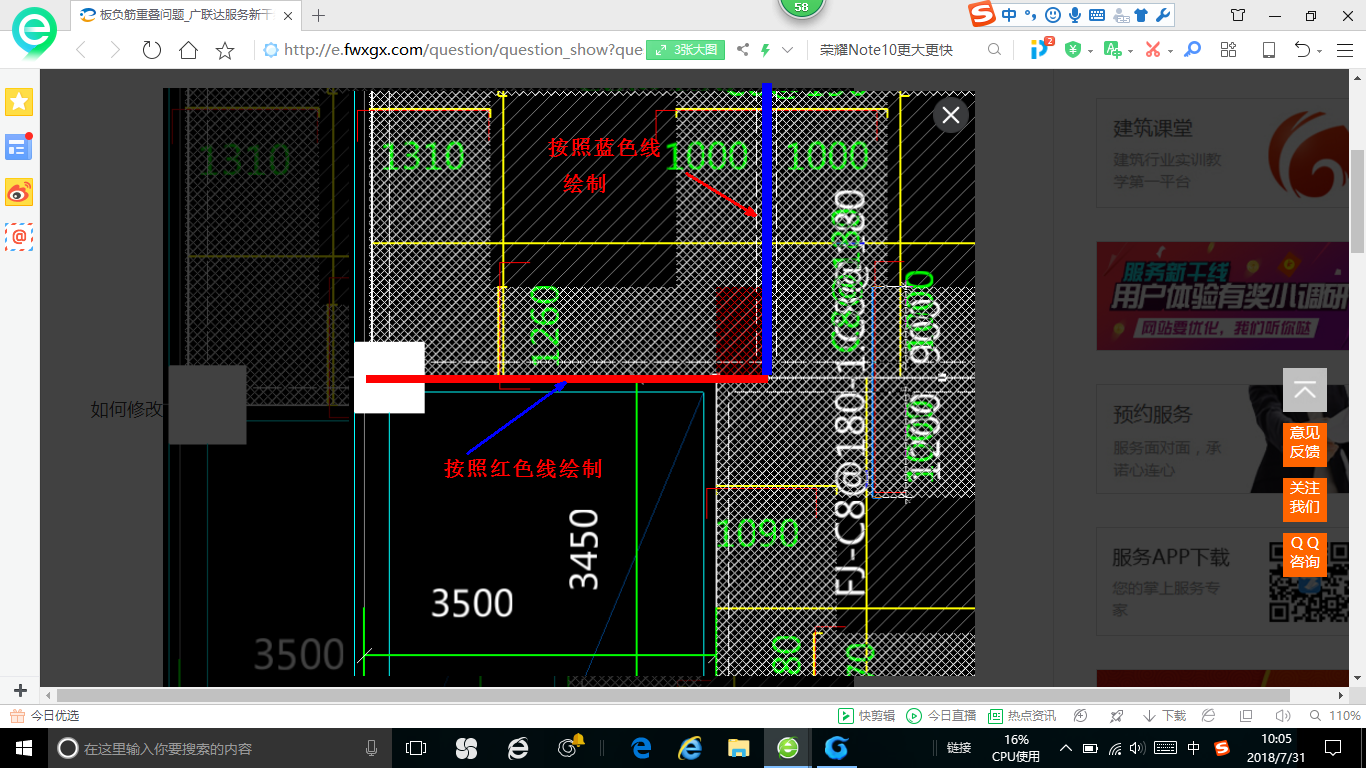Open the skin T-shirt icon in title bar
Image resolution: width=1366 pixels, height=768 pixels.
pos(1238,15)
